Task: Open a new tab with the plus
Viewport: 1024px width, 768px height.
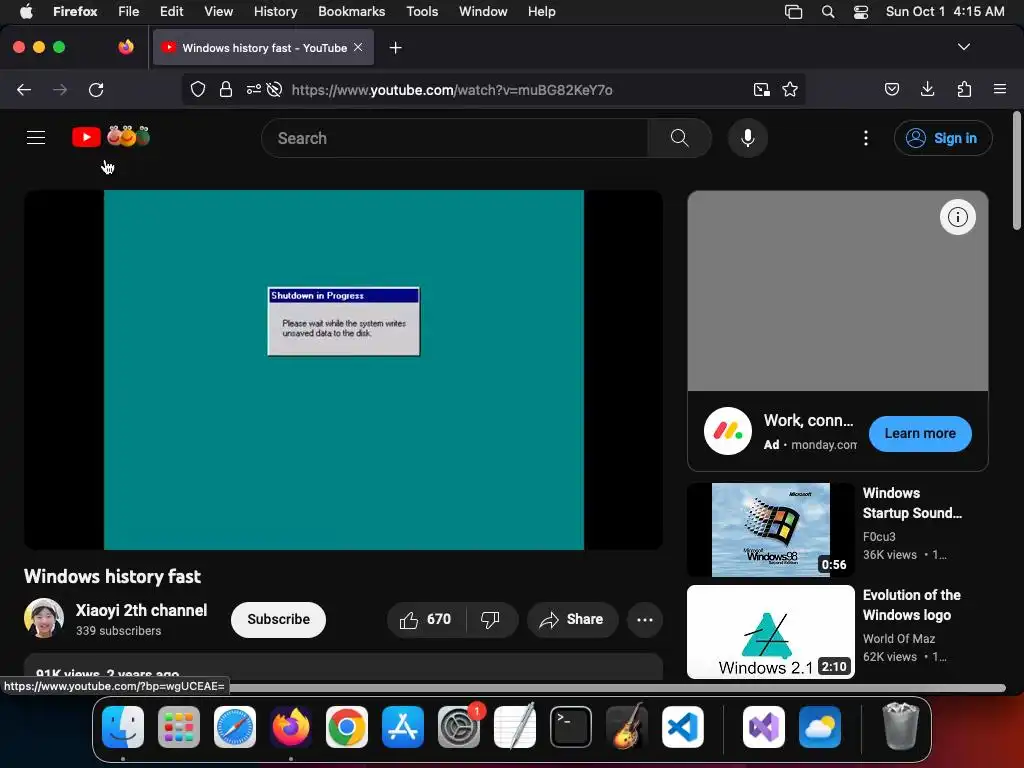Action: (395, 48)
